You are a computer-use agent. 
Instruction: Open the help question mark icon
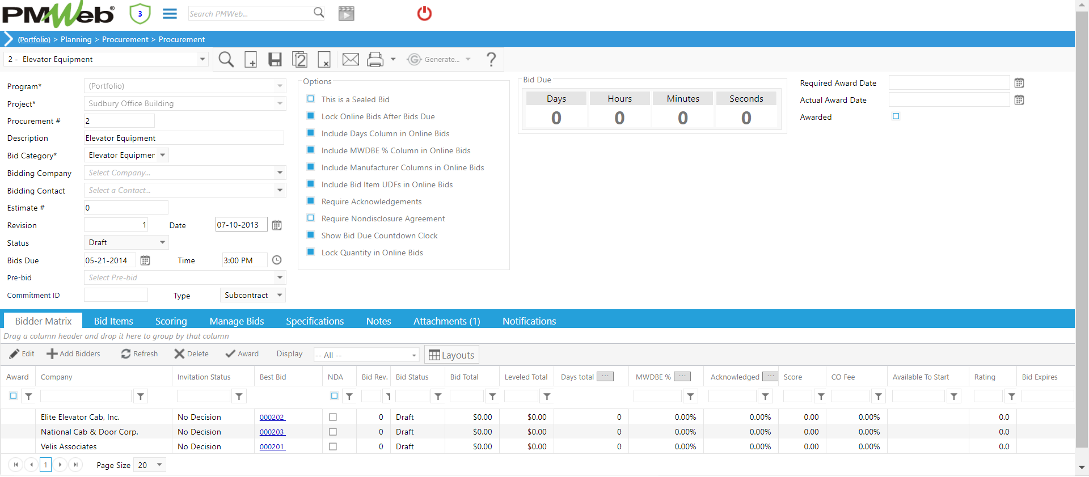[x=491, y=59]
